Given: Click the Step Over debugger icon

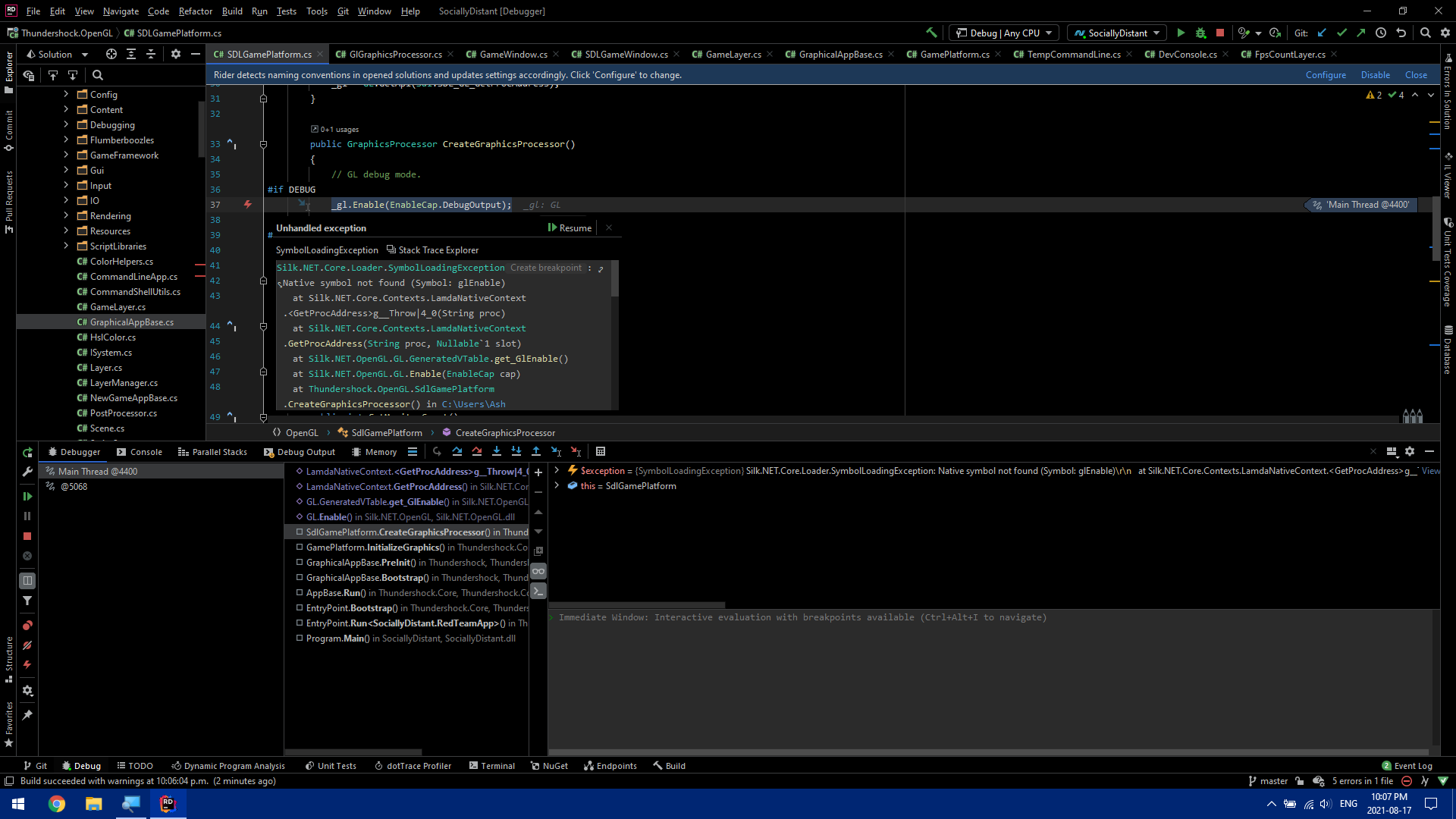Looking at the screenshot, I should coord(457,452).
